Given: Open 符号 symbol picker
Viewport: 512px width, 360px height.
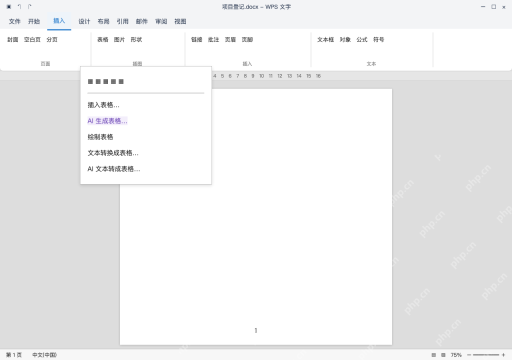Looking at the screenshot, I should tap(379, 39).
